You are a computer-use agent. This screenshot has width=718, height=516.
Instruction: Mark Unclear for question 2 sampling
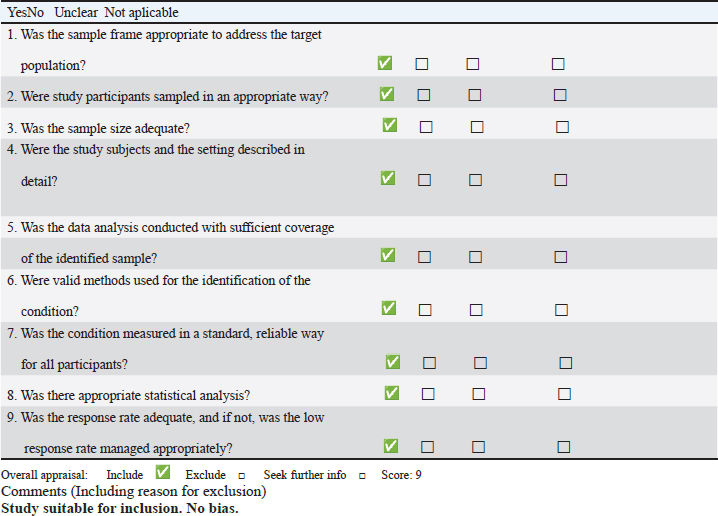click(475, 95)
